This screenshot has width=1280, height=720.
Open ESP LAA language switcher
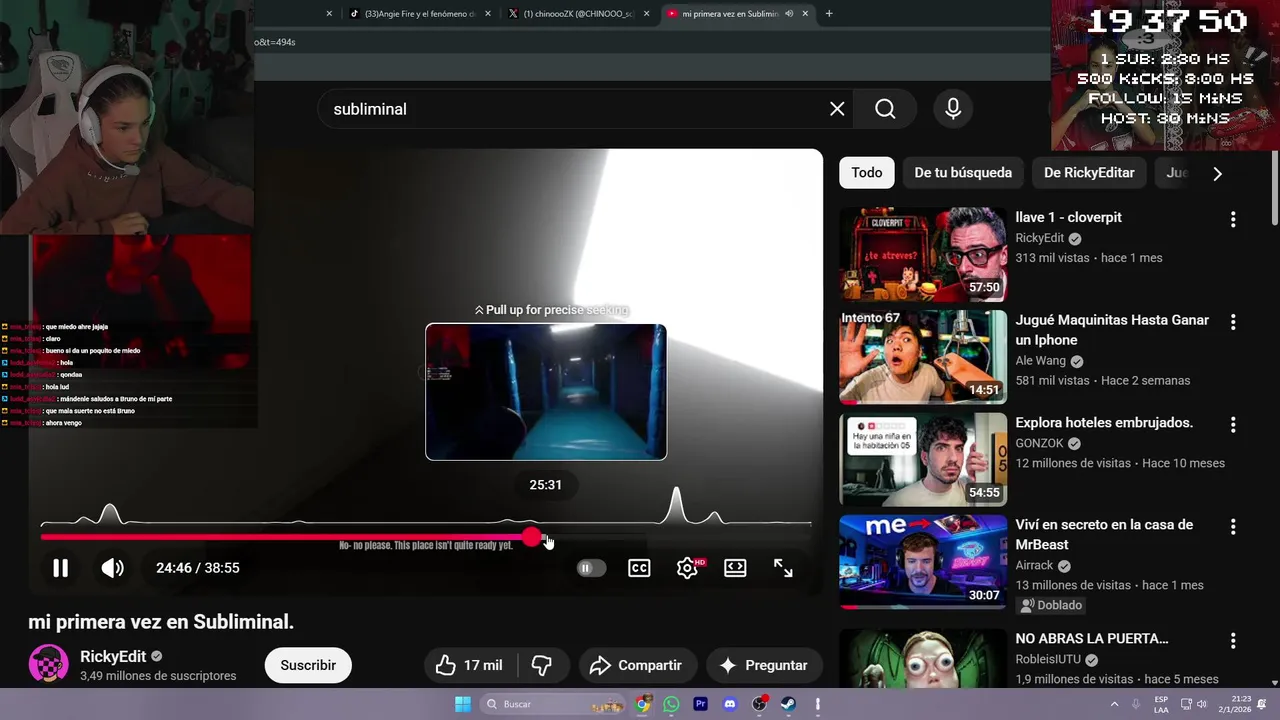(1161, 704)
